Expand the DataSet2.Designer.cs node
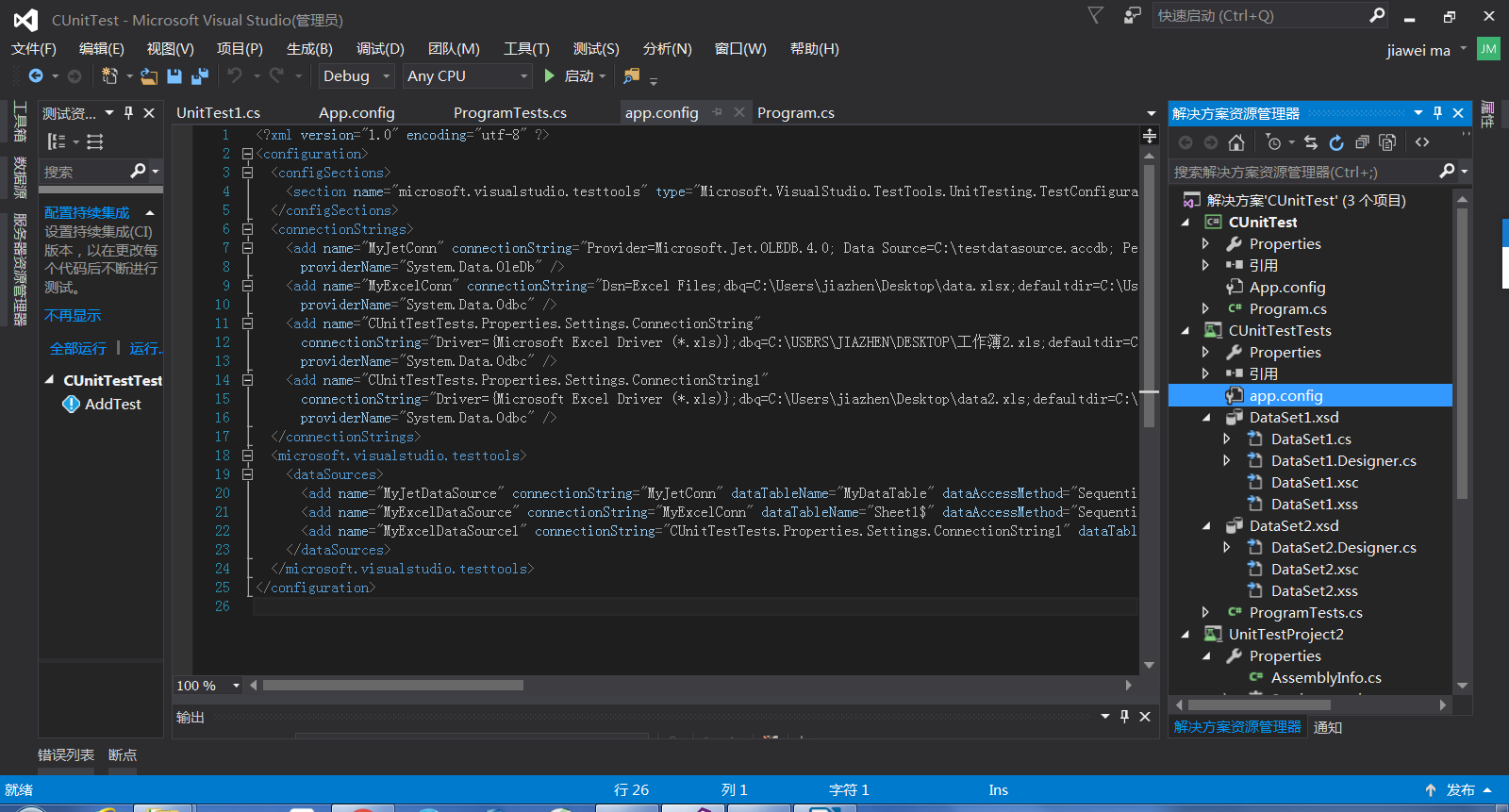Screen dimensions: 1509x812 pyautogui.click(x=1226, y=547)
